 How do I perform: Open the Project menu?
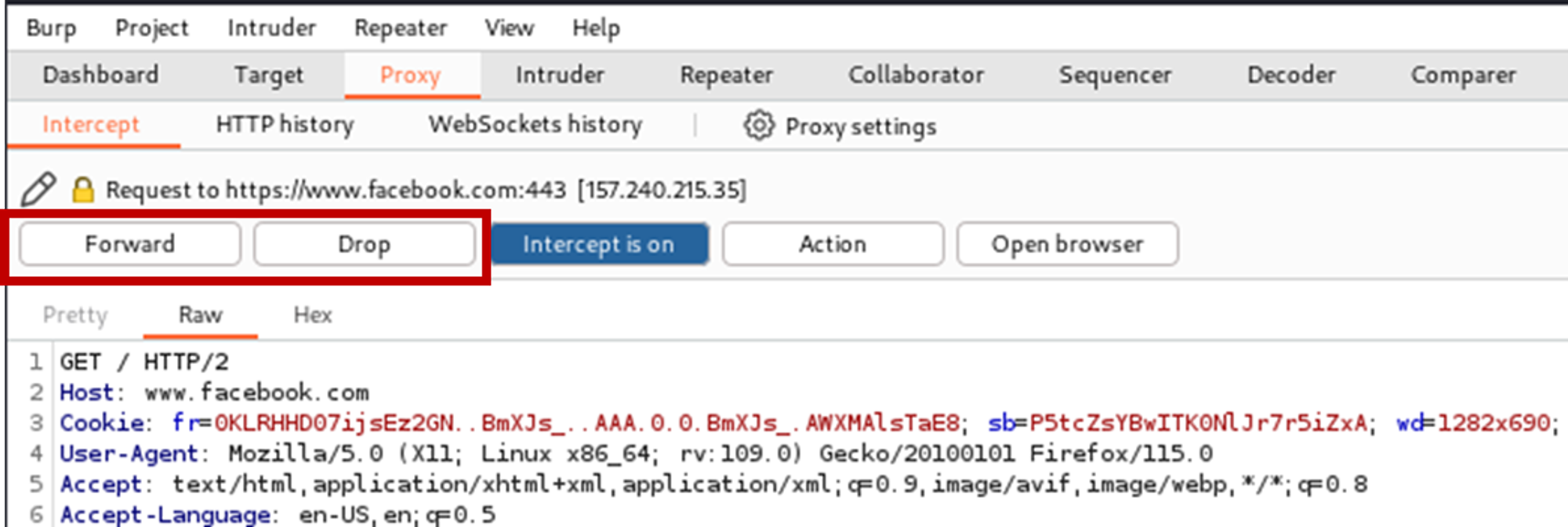152,28
